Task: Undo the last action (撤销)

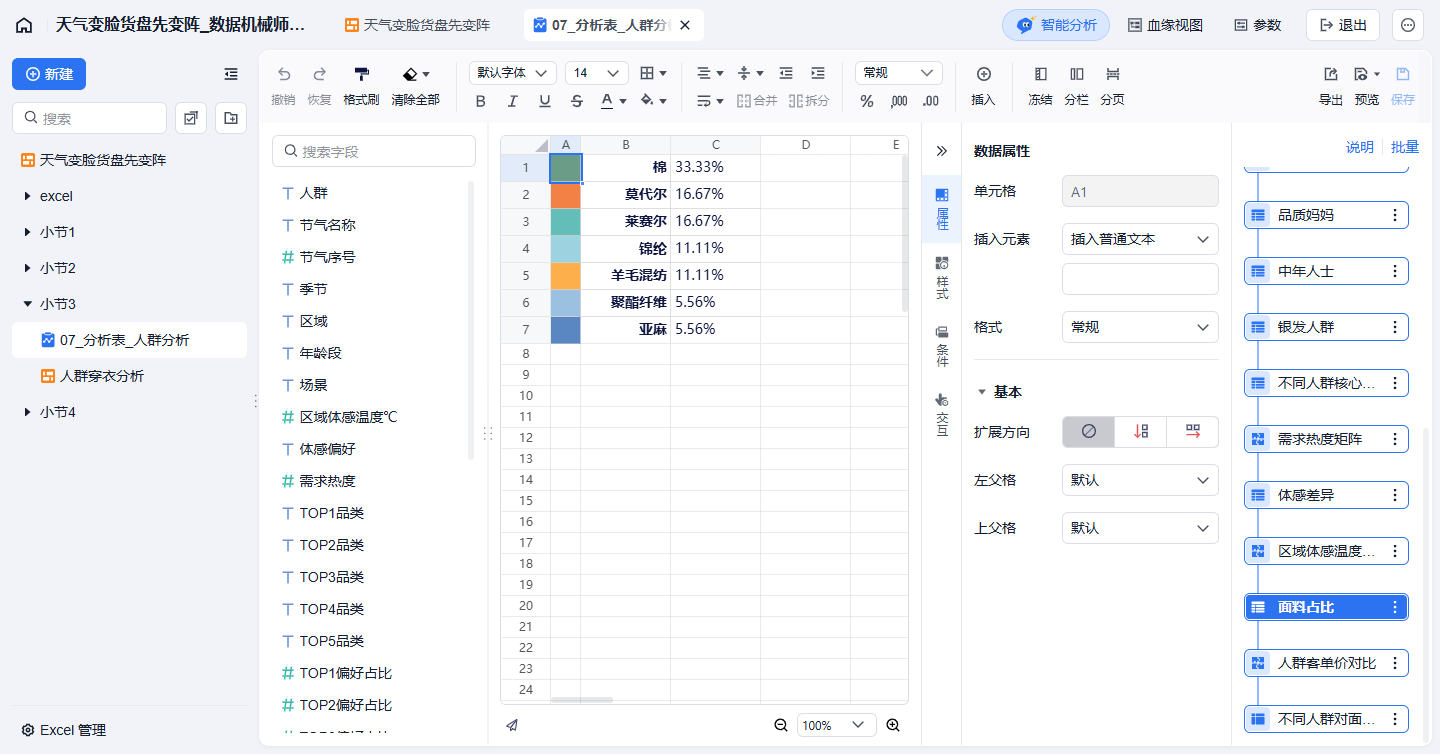Action: tap(283, 85)
